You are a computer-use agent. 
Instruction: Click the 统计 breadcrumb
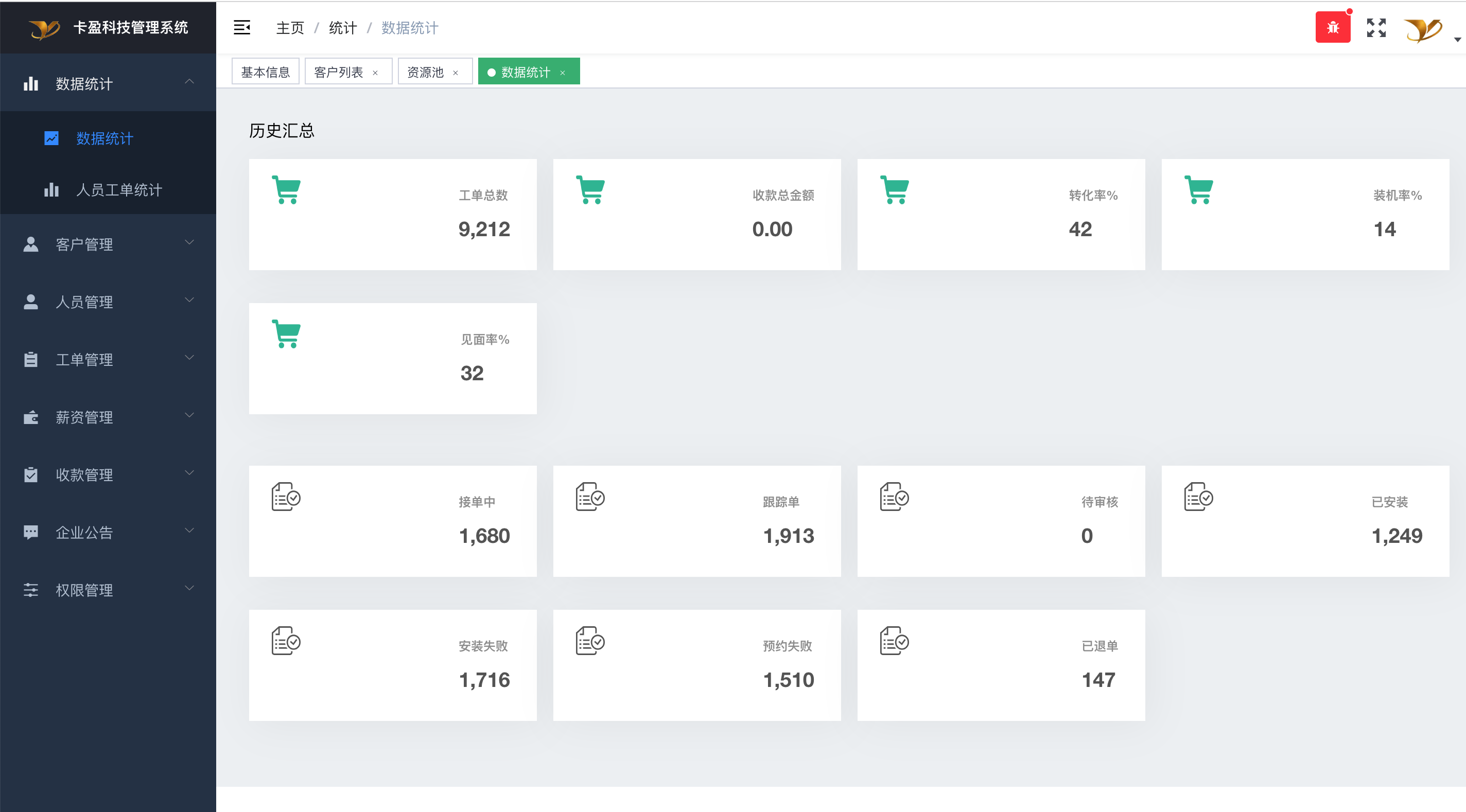click(343, 28)
